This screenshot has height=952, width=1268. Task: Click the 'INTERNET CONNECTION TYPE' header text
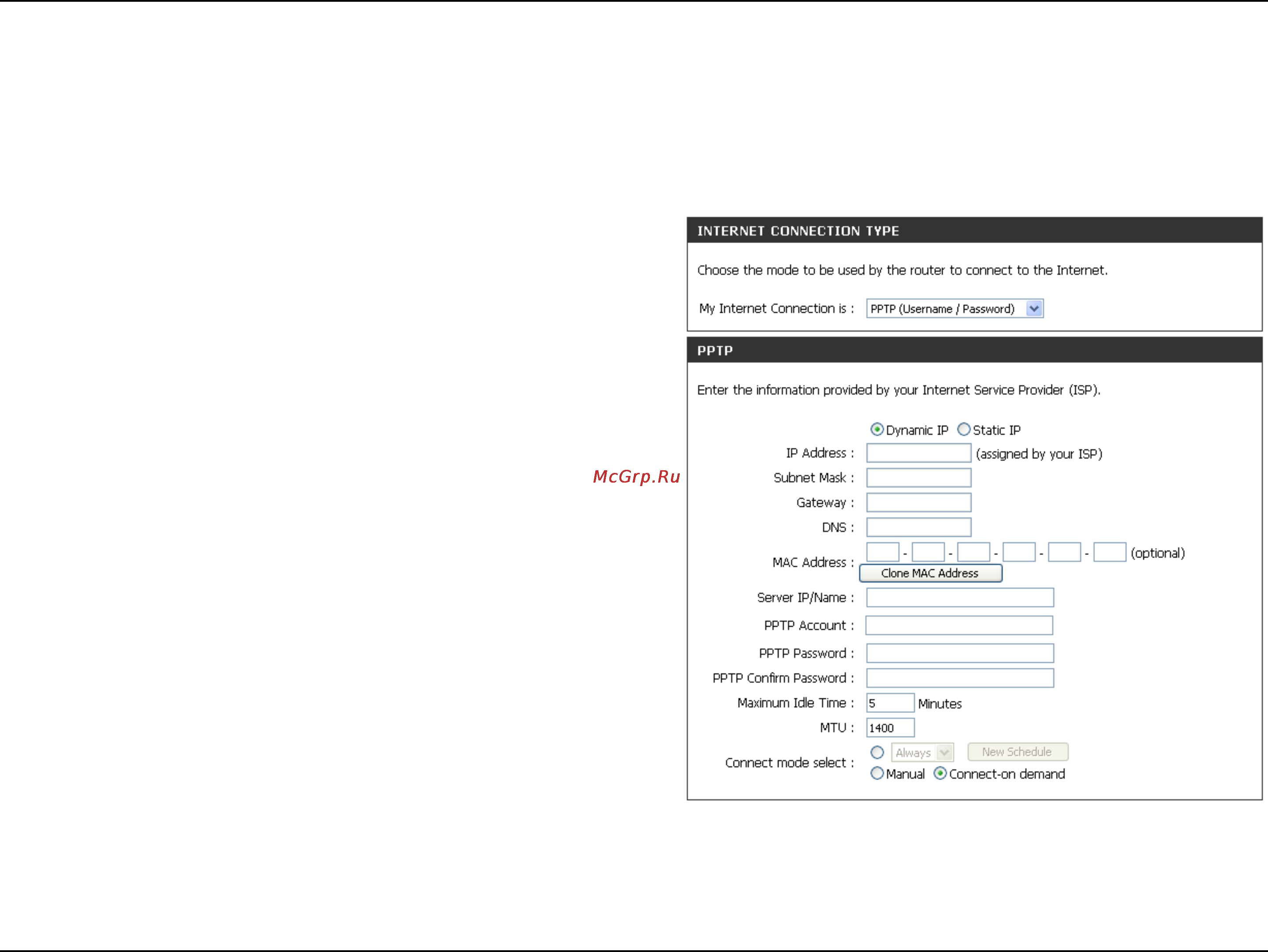(798, 231)
